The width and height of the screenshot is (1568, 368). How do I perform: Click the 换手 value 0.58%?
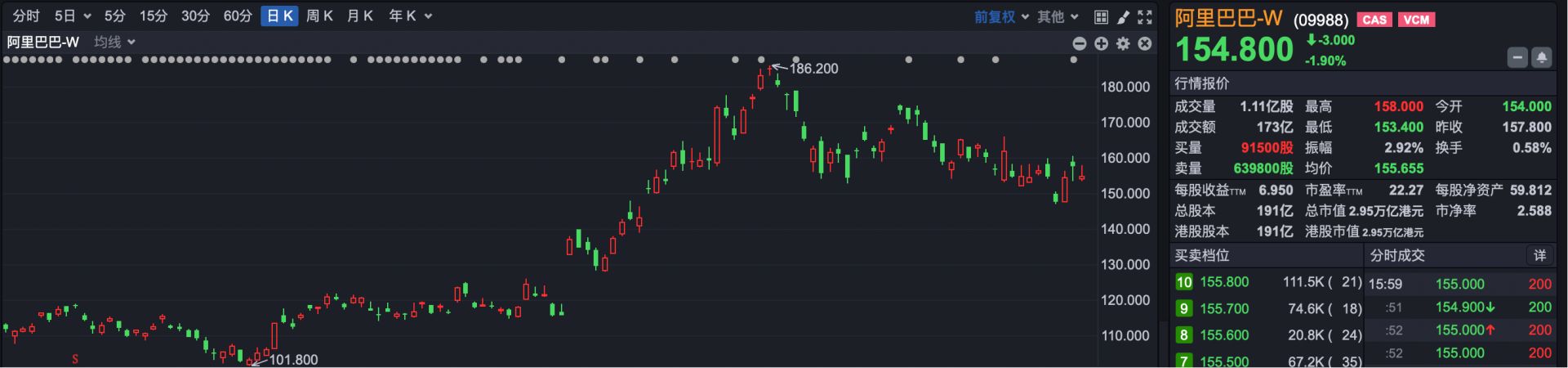click(1531, 148)
